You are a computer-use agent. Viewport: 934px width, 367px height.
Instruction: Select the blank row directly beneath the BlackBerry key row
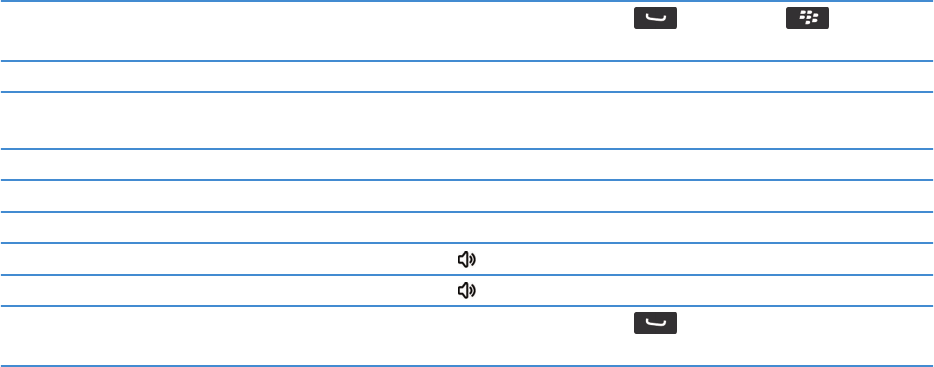(x=467, y=76)
